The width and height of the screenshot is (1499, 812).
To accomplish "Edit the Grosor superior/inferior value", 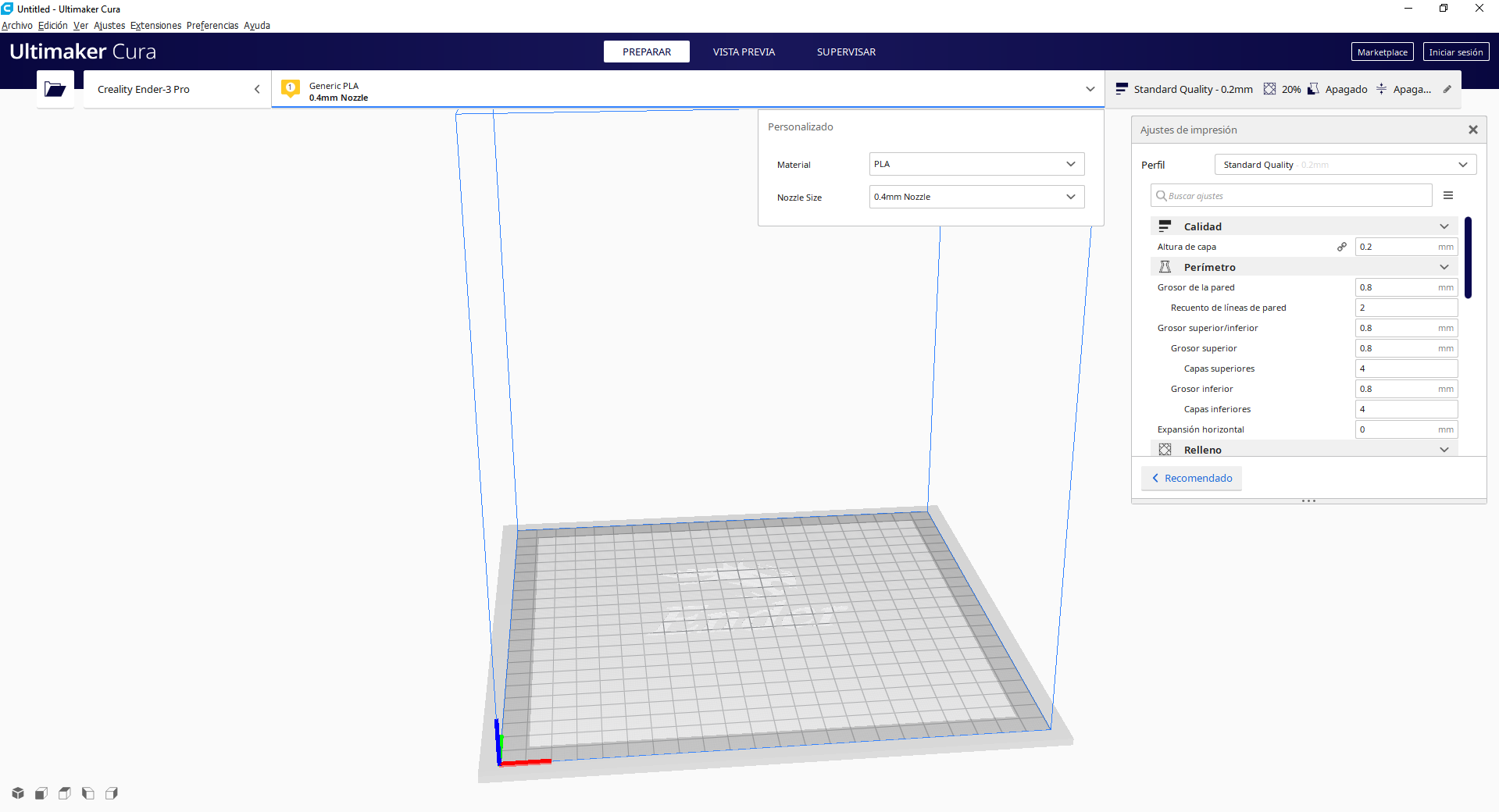I will click(x=1406, y=328).
